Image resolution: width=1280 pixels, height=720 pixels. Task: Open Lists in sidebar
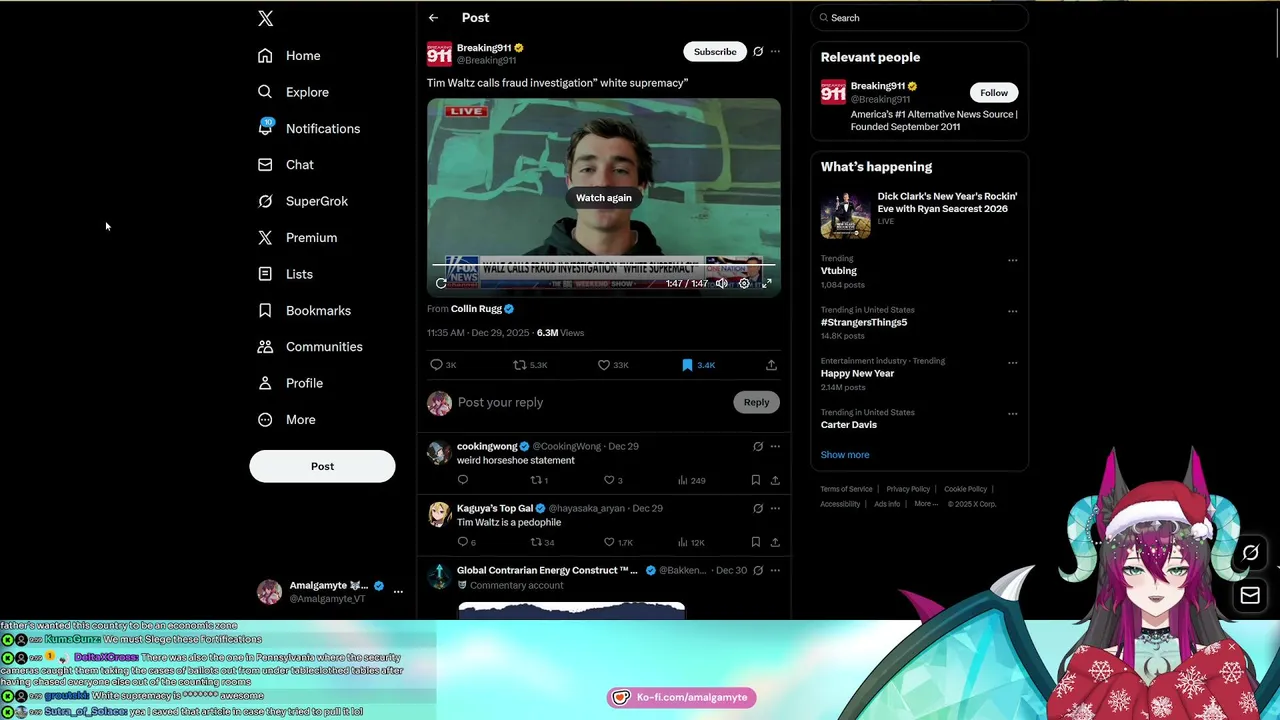coord(285,274)
